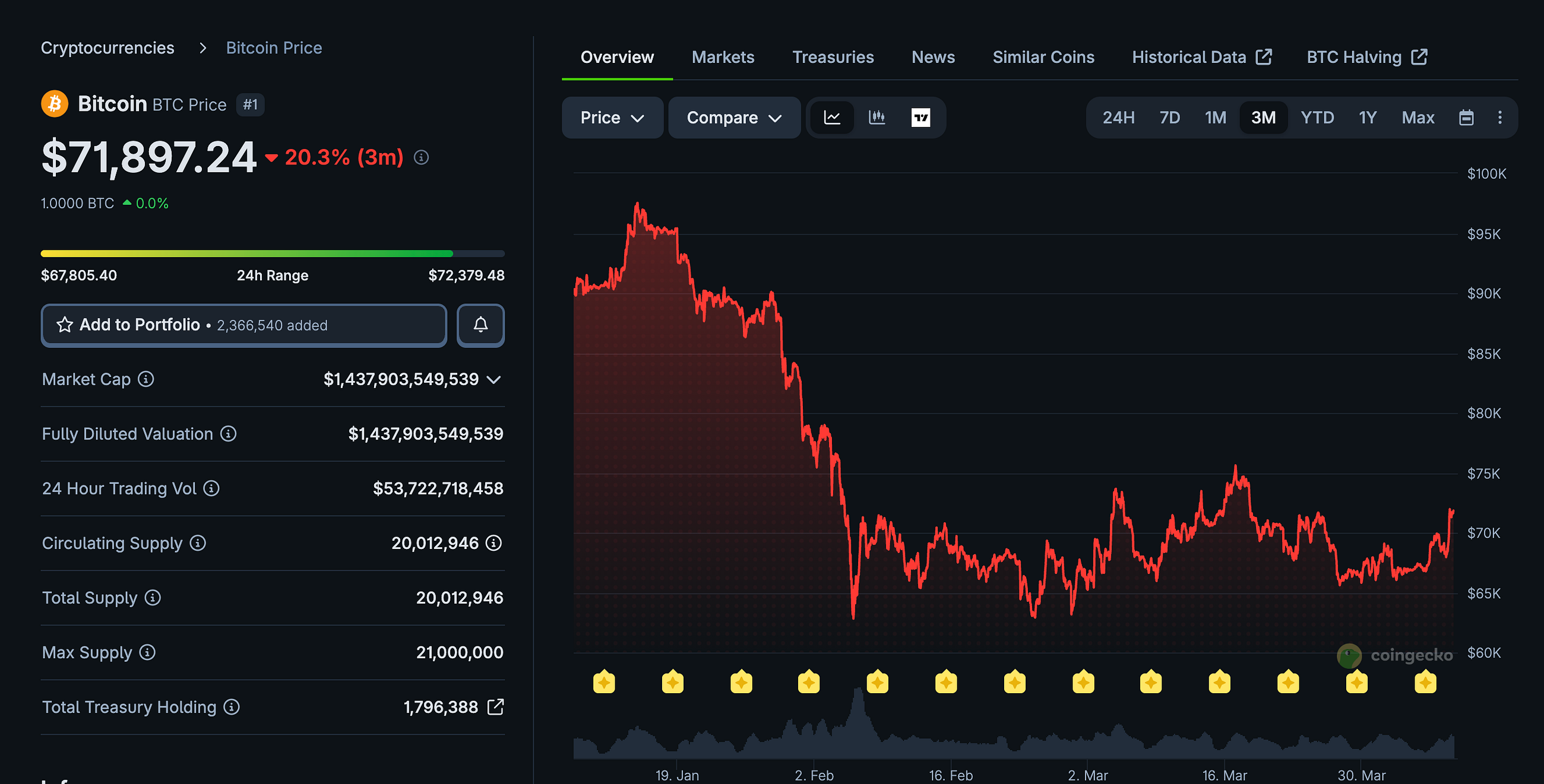Screen dimensions: 1544x784
Task: Click the Cryptocurrencies breadcrumb link
Action: click(107, 48)
